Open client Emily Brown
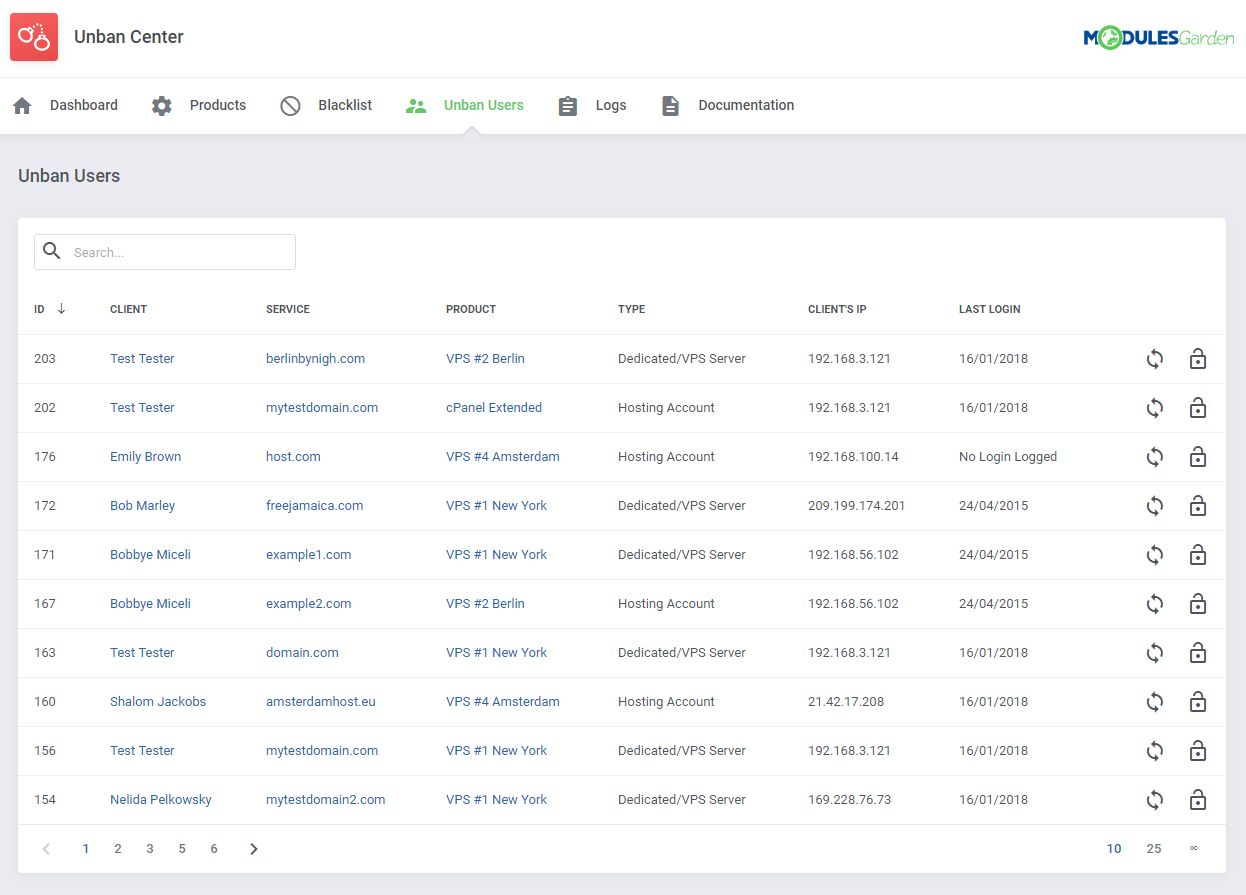 (x=146, y=457)
